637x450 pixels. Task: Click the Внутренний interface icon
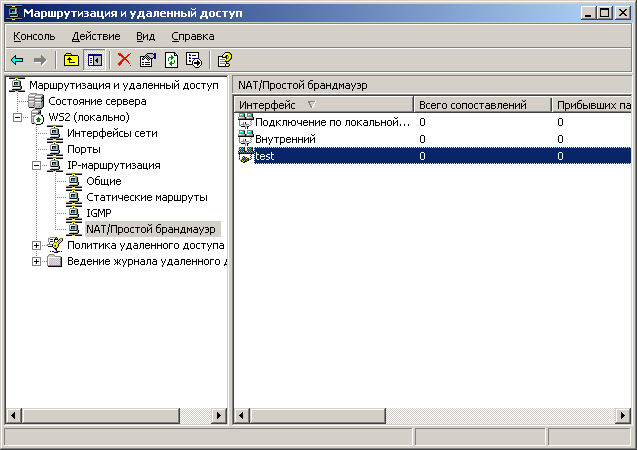point(246,139)
